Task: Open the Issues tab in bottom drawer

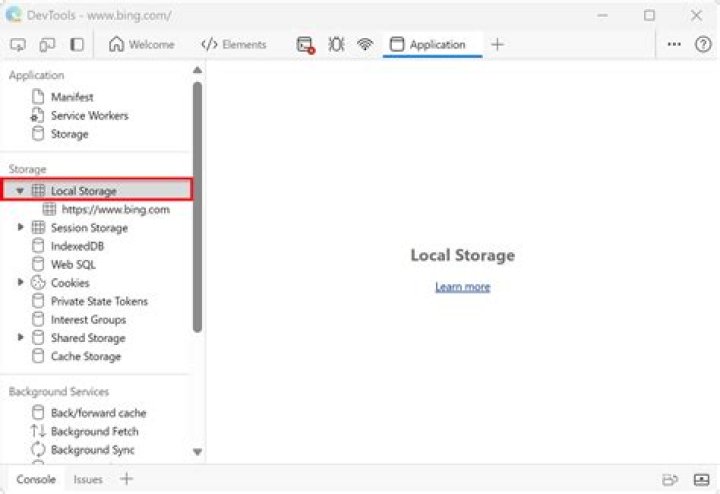Action: [x=88, y=480]
